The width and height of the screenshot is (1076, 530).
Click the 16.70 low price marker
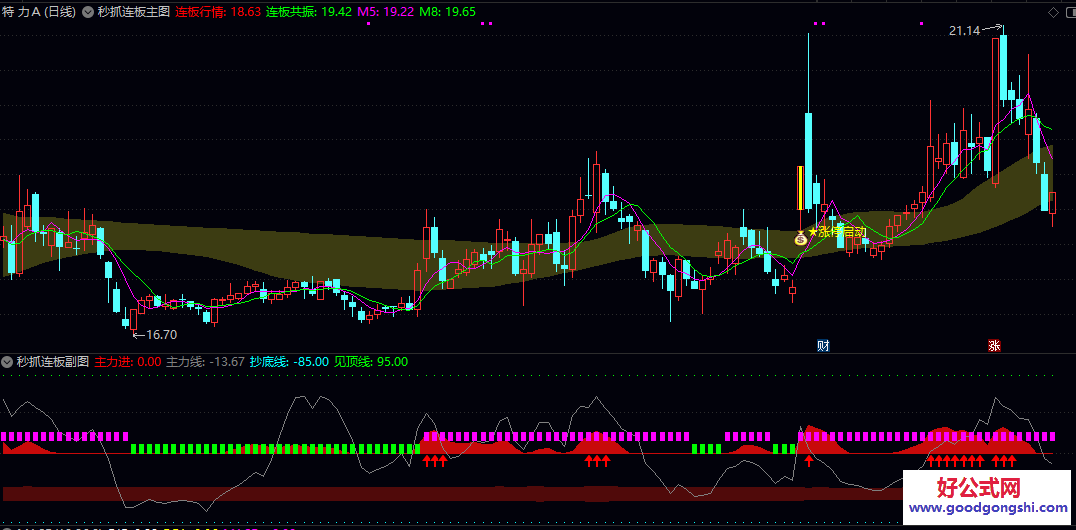coord(160,335)
